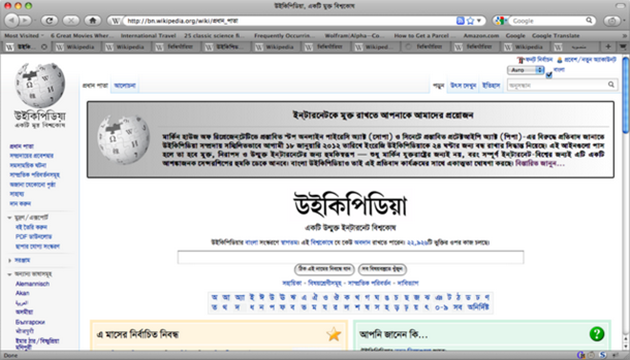Viewport: 630px width, 360px height.
Task: Click the PDF ডাউনলোড sidebar link
Action: point(34,237)
